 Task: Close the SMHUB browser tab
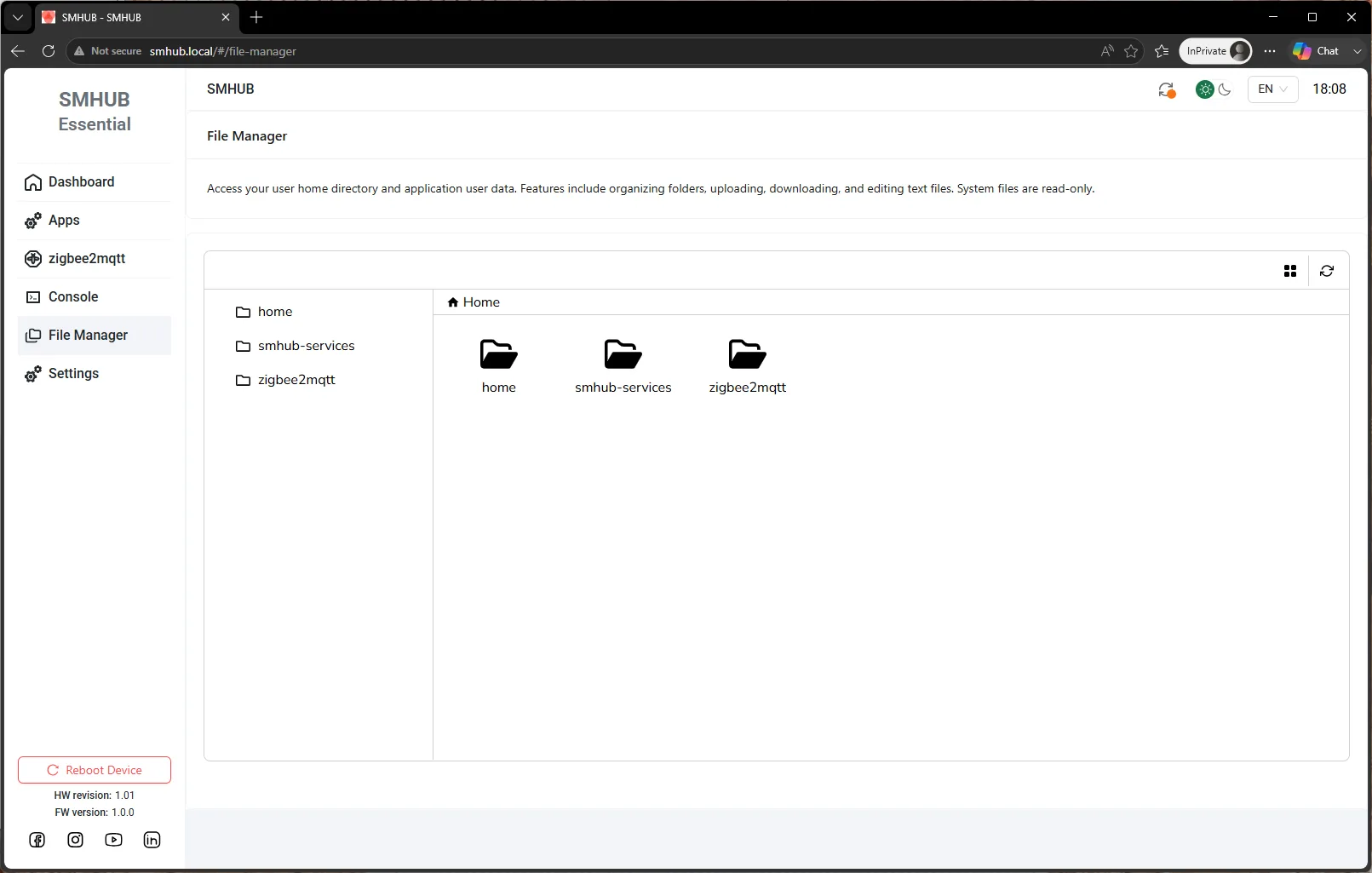(x=226, y=17)
